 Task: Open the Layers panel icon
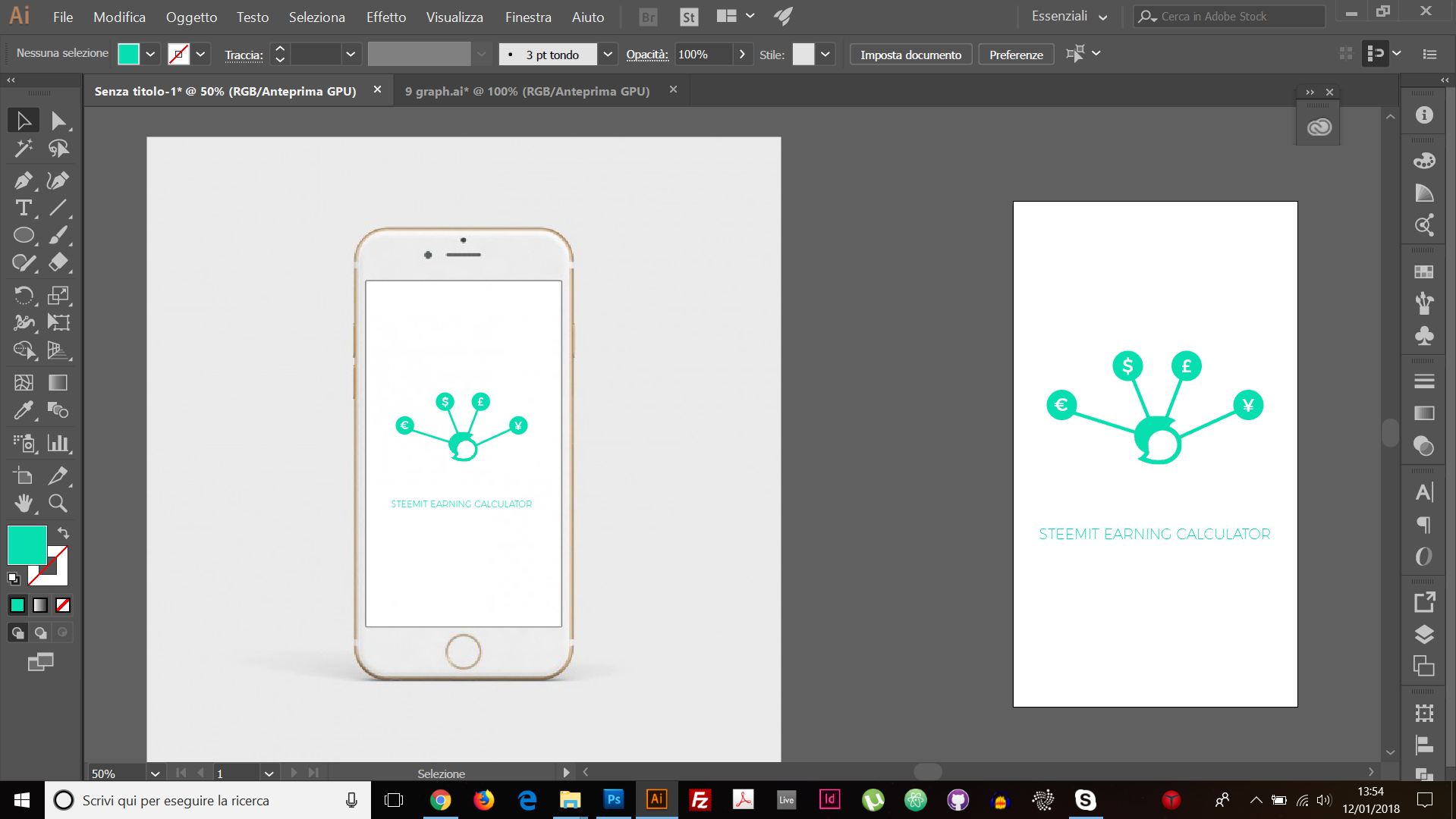click(1424, 634)
